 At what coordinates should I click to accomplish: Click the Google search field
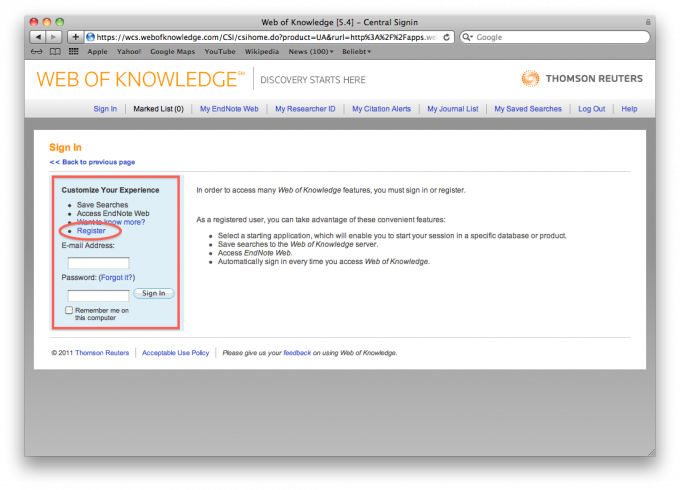pos(555,37)
